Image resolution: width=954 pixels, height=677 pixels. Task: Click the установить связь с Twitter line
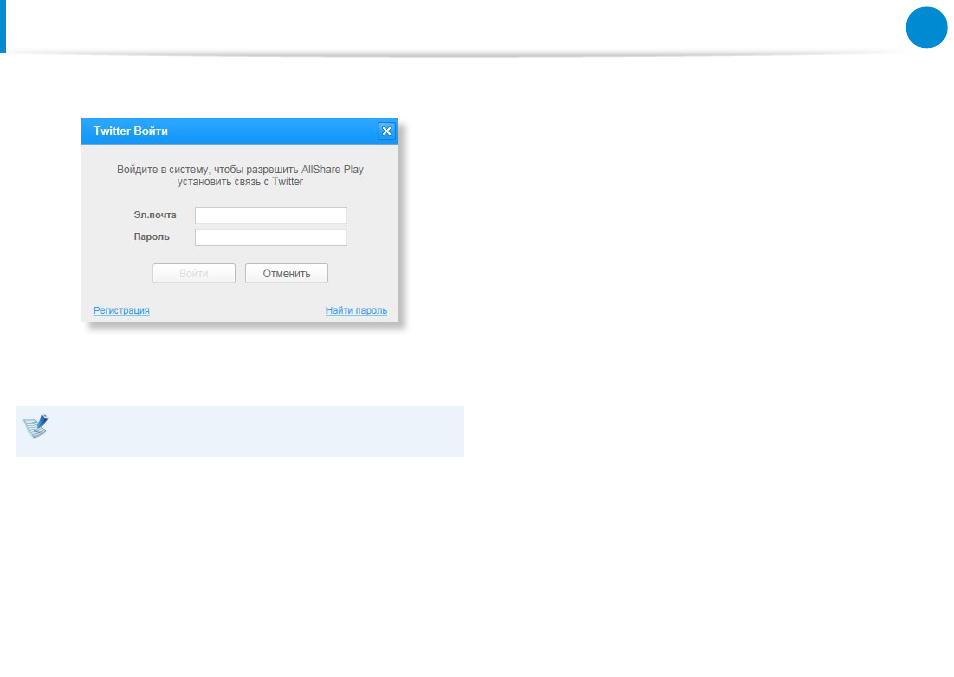240,181
